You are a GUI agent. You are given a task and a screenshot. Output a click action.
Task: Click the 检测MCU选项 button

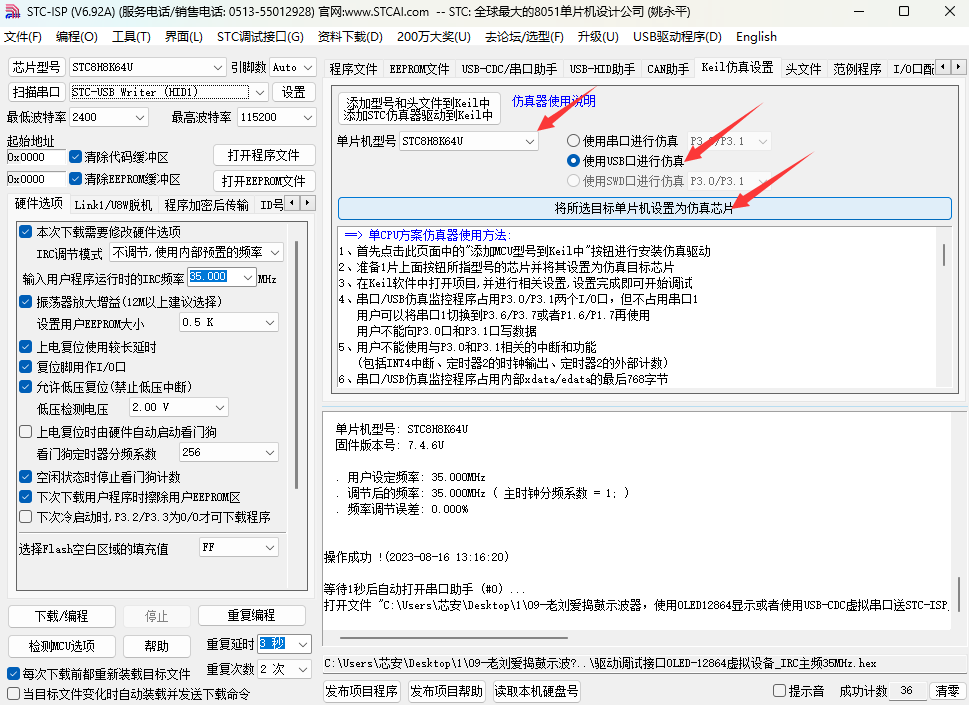(x=62, y=646)
